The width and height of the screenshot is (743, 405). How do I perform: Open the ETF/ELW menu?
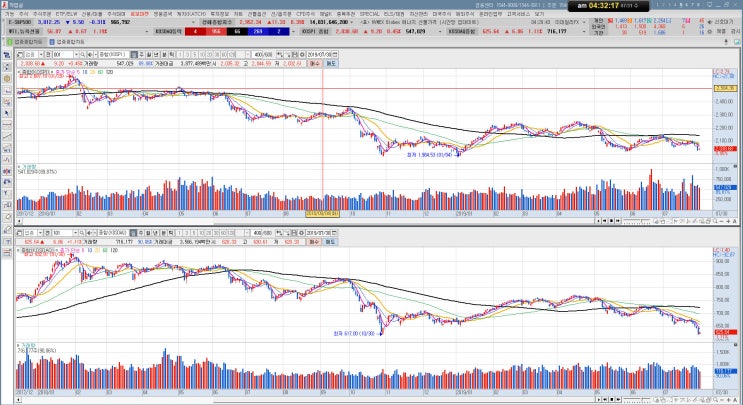click(66, 14)
